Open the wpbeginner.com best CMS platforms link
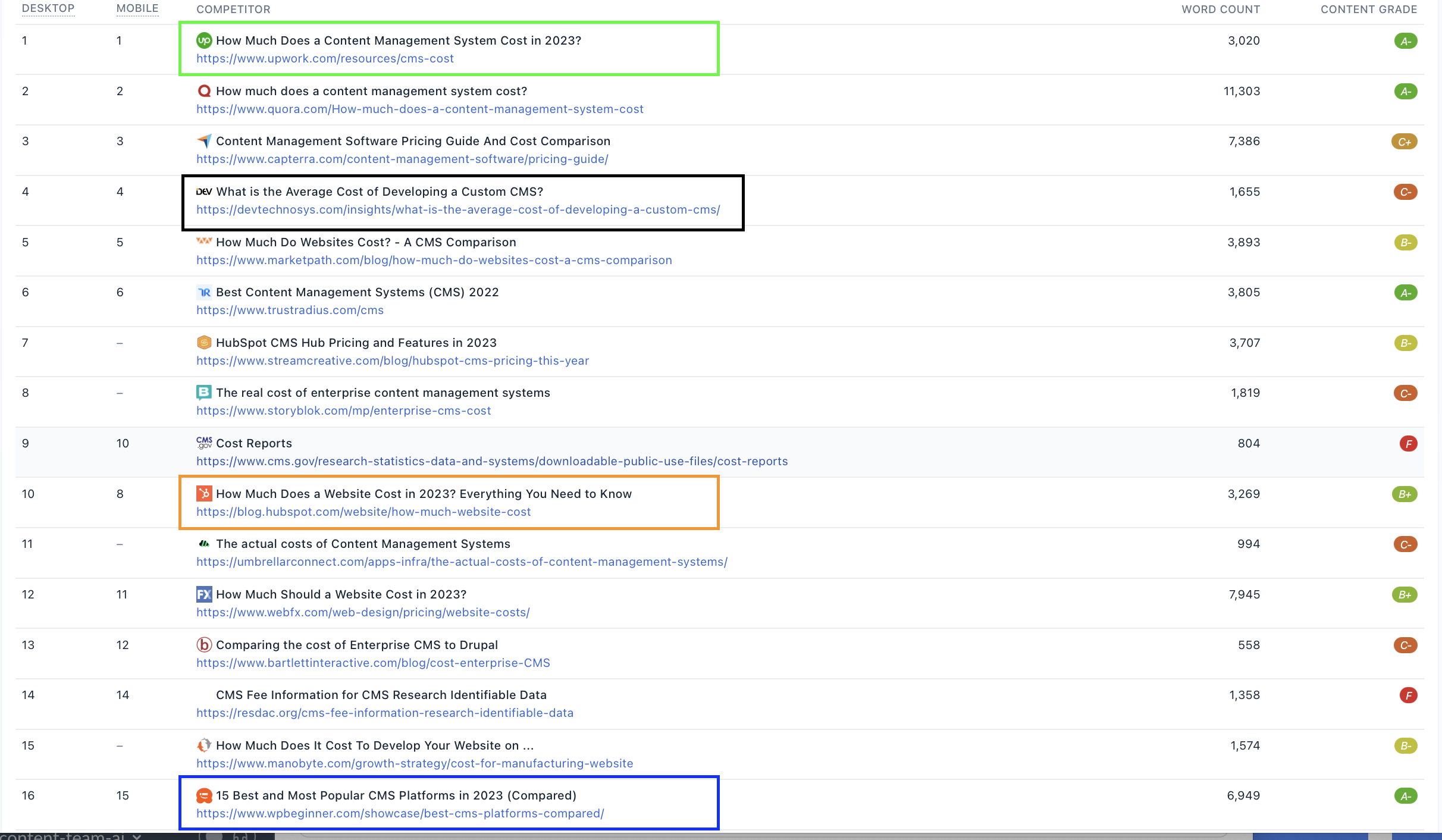Image resolution: width=1442 pixels, height=840 pixels. (400, 814)
